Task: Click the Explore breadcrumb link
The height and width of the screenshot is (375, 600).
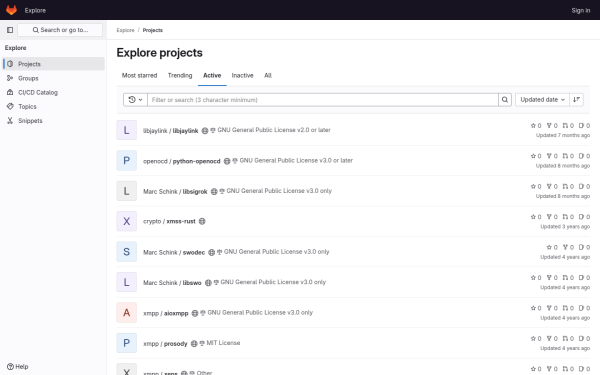Action: [x=126, y=30]
